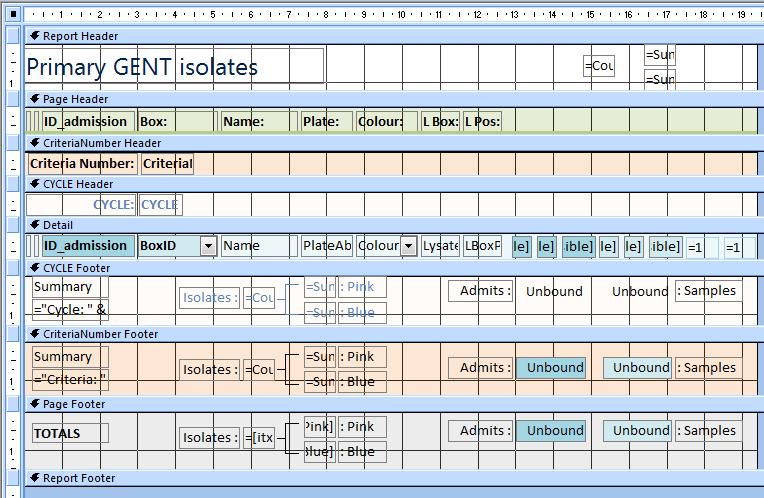Select Unbound box beside Admits in Page Footer
The height and width of the screenshot is (498, 764).
[551, 431]
